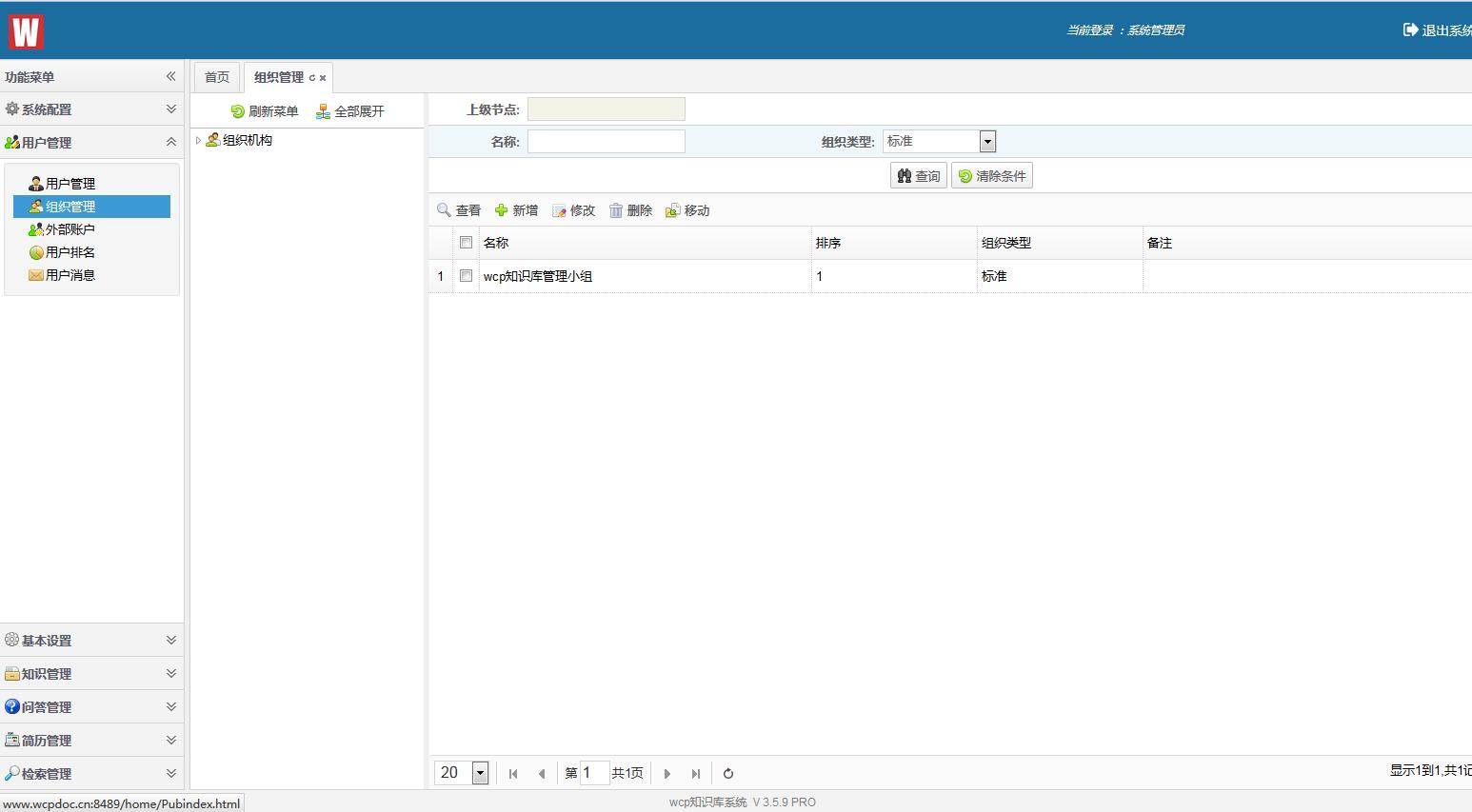Viewport: 1472px width, 812px height.
Task: Click the refresh menu button
Action: coord(265,111)
